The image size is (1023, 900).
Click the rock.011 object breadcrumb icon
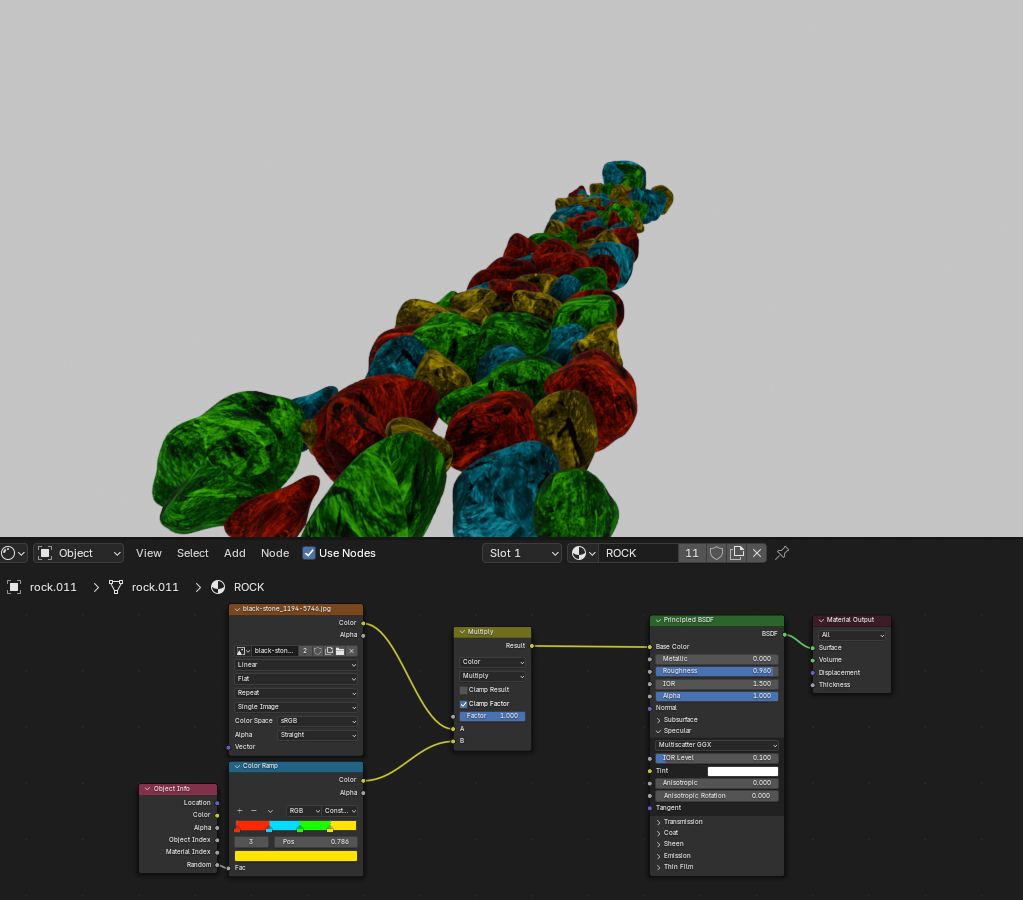click(x=14, y=587)
